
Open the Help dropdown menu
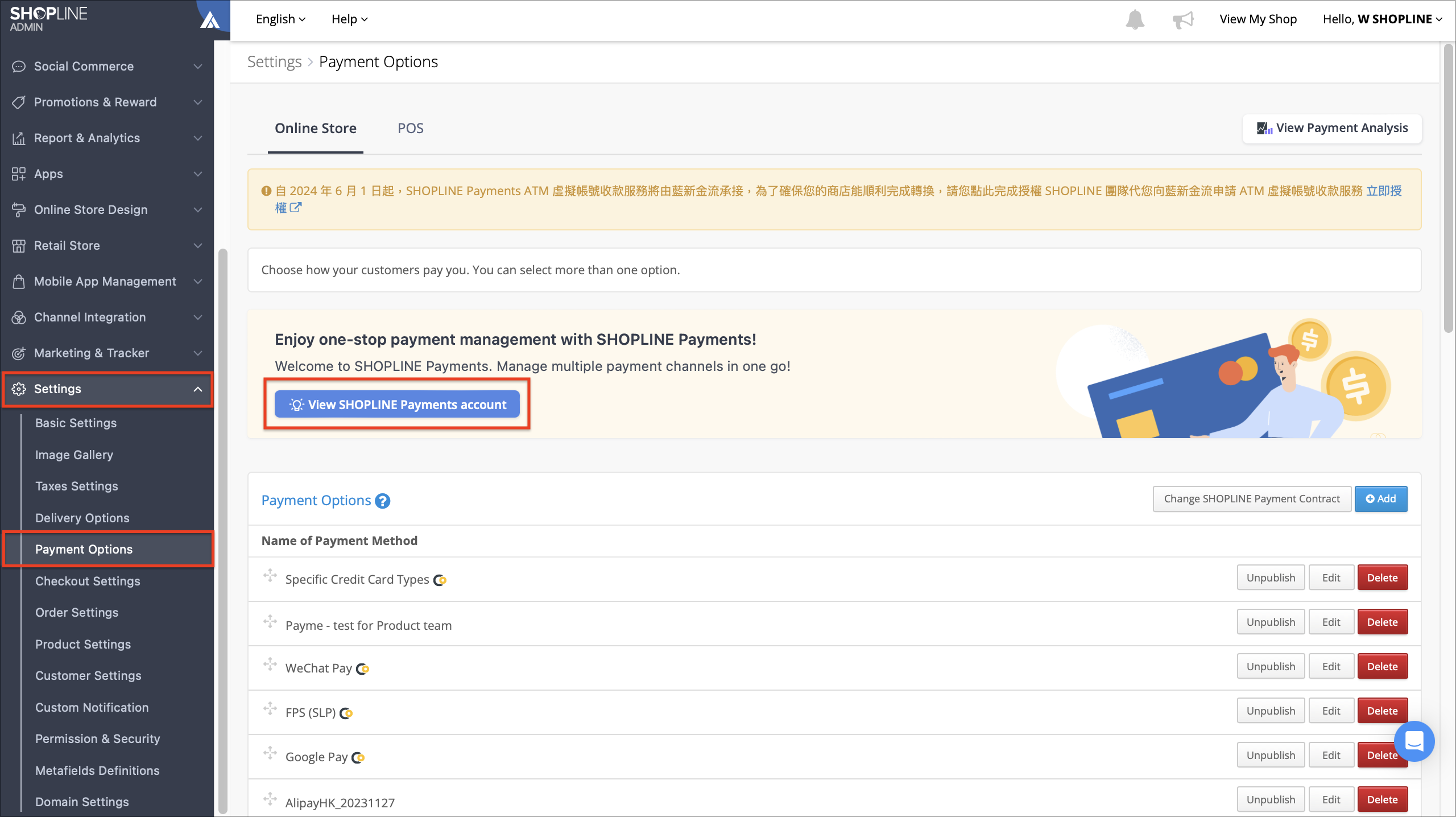[350, 19]
